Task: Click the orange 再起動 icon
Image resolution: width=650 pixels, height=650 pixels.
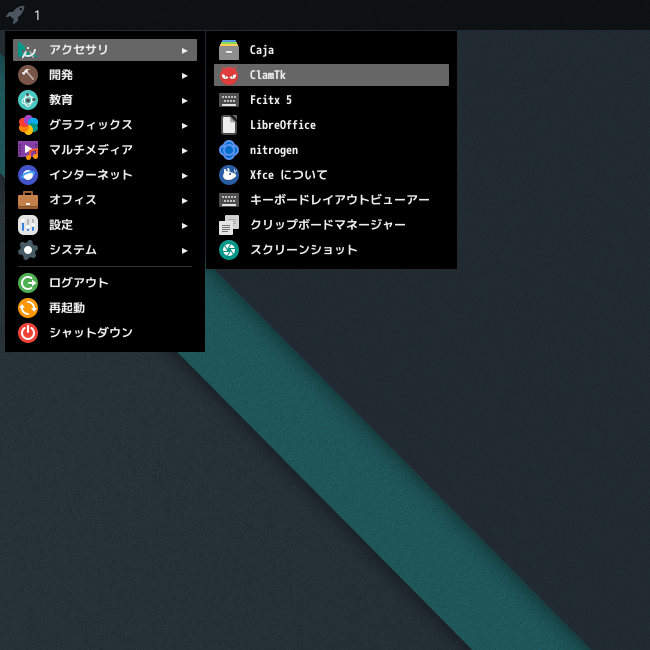Action: pos(28,308)
